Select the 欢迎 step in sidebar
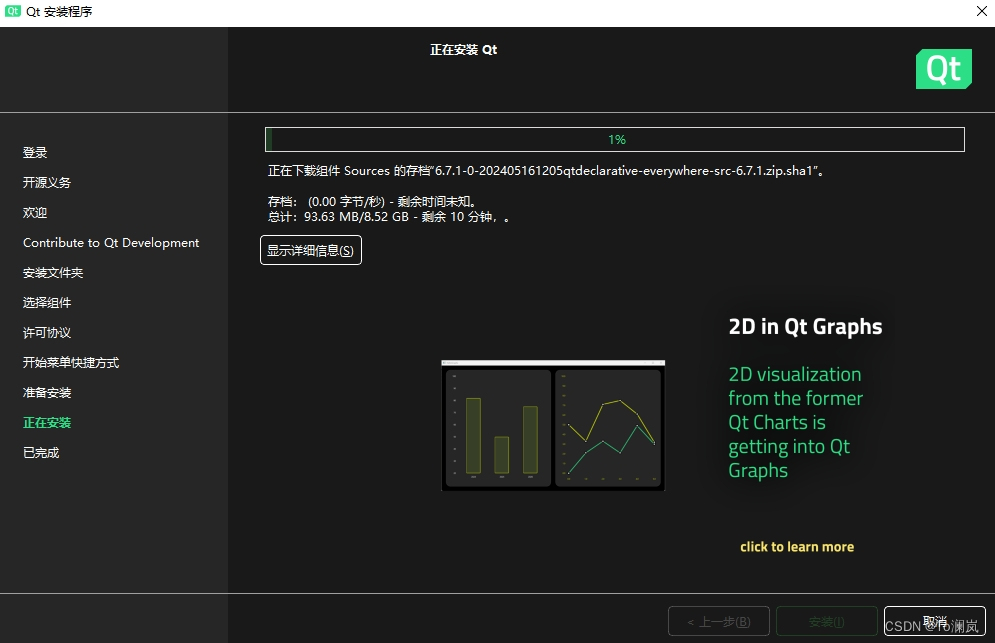995x643 pixels. pyautogui.click(x=35, y=213)
